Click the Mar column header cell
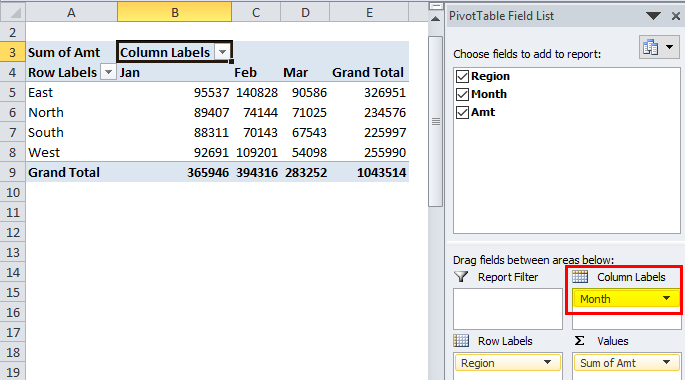The image size is (685, 380). [x=305, y=73]
